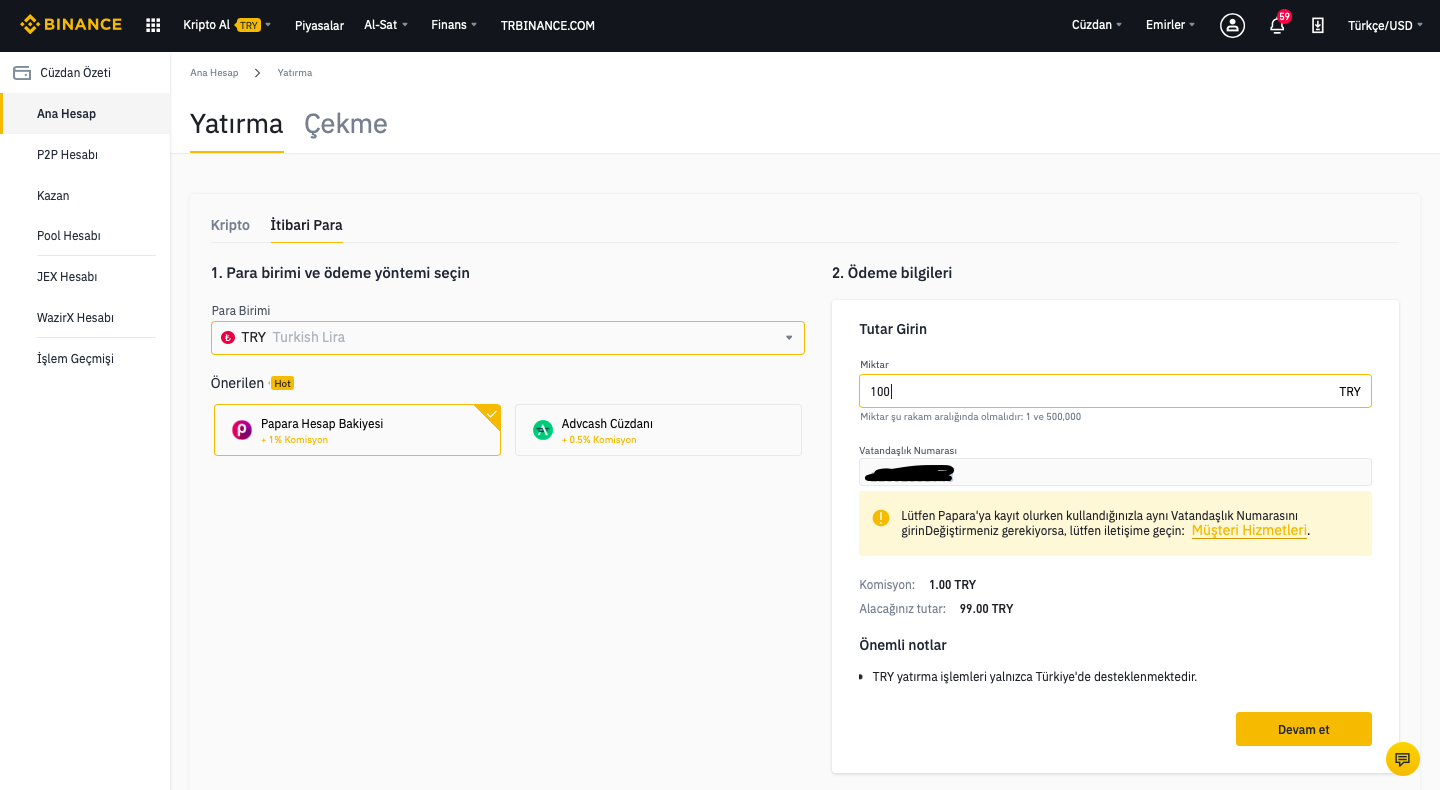Viewport: 1440px width, 790px height.
Task: Click the Advcash logo icon
Action: (543, 430)
